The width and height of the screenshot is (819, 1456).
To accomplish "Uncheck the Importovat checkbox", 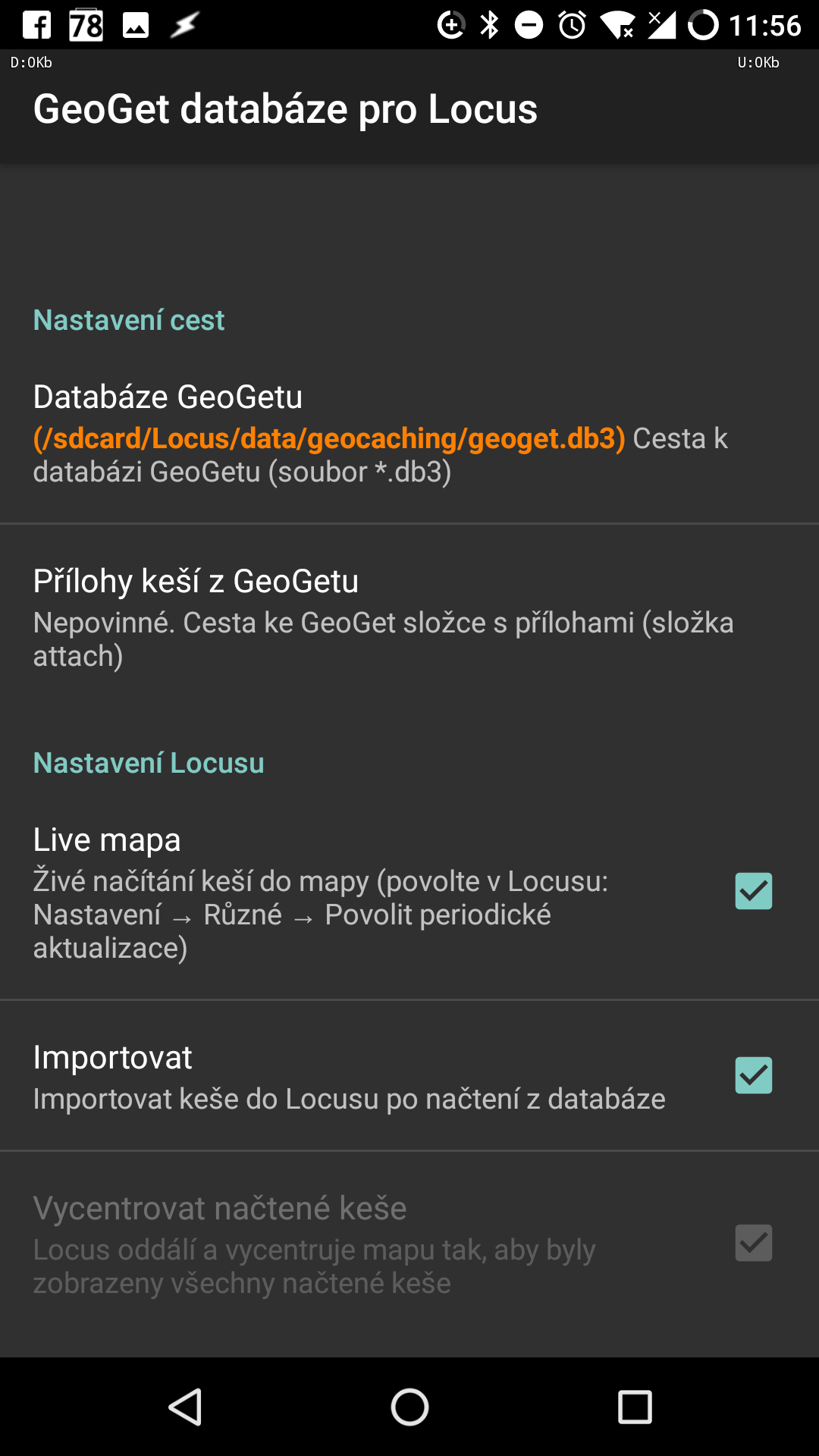I will [x=753, y=1075].
